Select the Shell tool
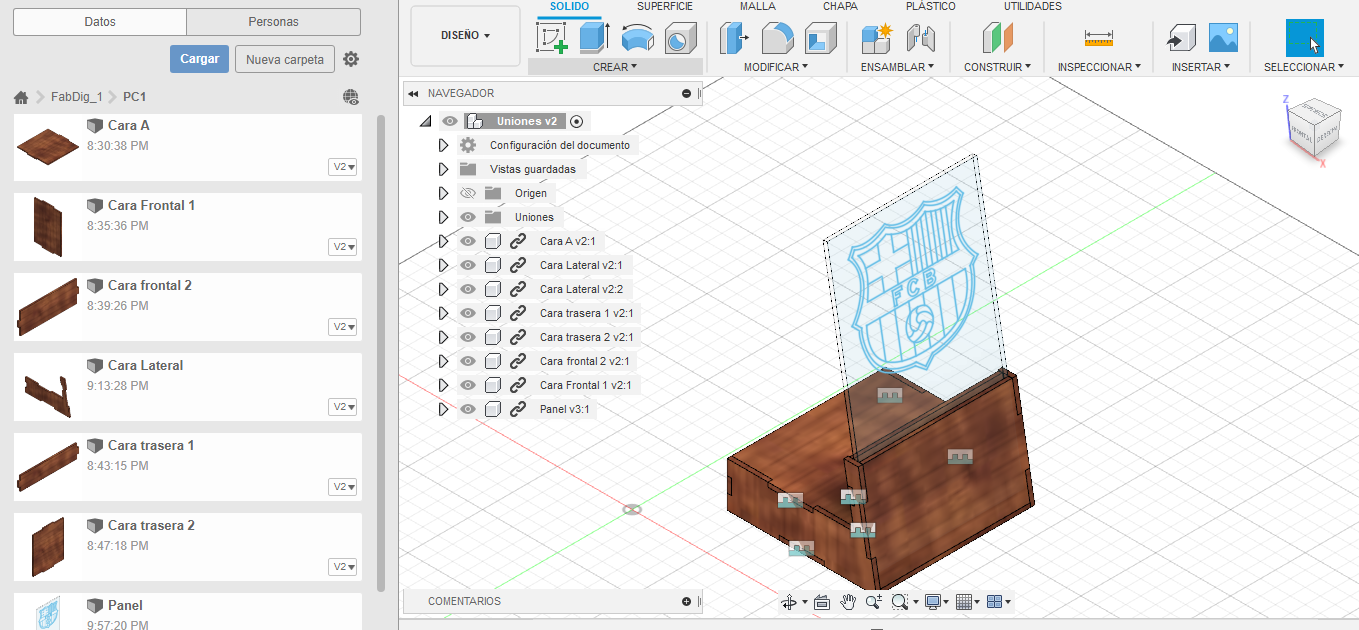The image size is (1359, 630). pos(821,38)
